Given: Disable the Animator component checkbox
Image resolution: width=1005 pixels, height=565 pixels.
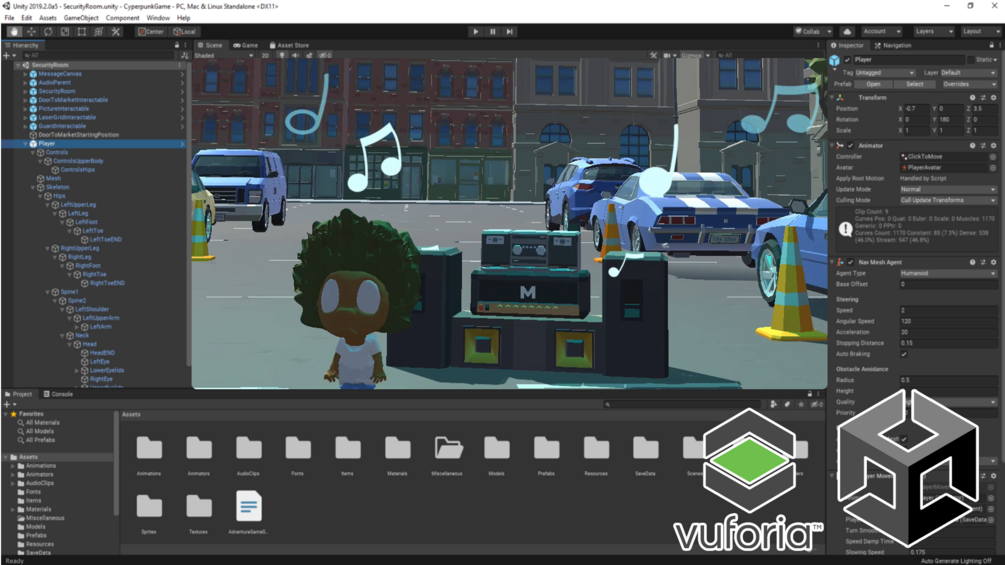Looking at the screenshot, I should [x=851, y=145].
